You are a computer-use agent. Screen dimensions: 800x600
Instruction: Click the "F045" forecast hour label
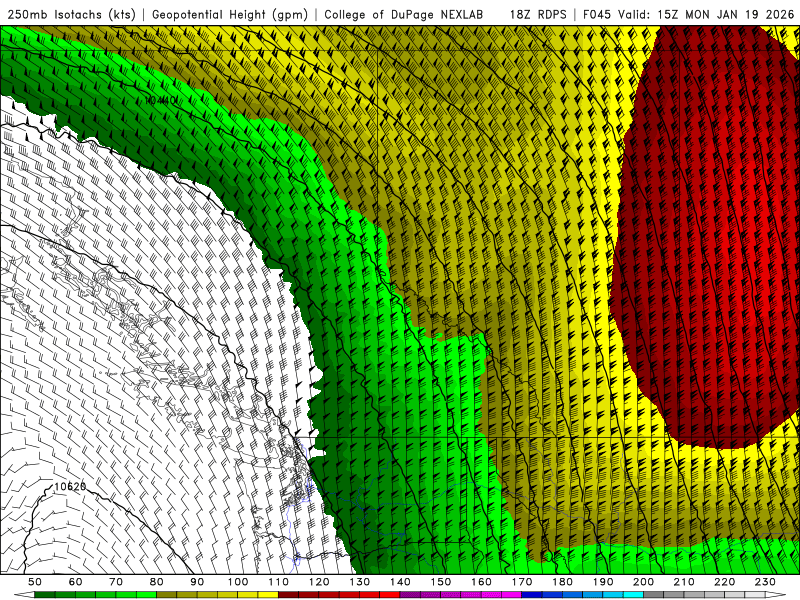click(596, 14)
